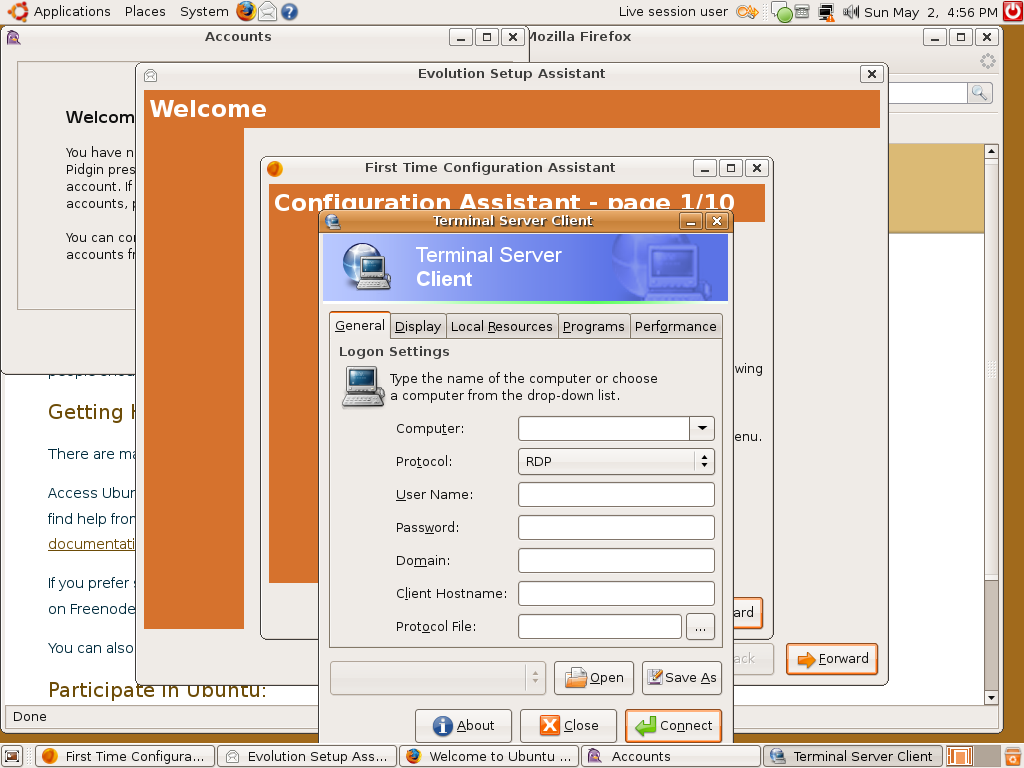
Task: Click Forward in Evolution Setup Assistant
Action: 832,659
